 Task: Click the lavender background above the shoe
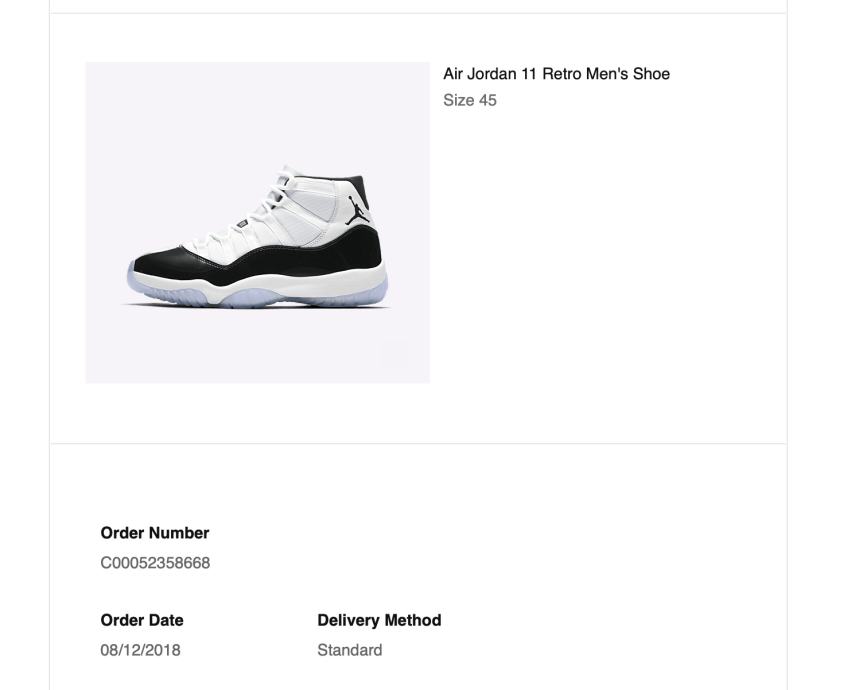(258, 110)
